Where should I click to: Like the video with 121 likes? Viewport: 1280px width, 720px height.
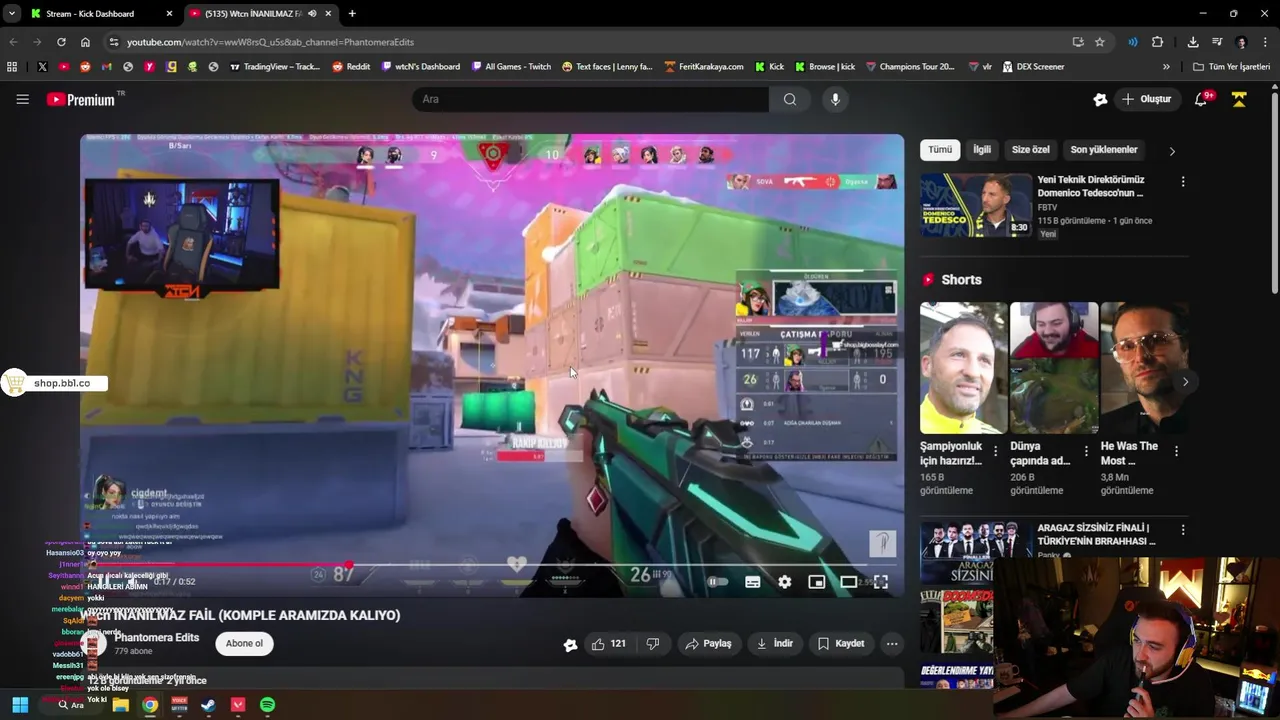(x=609, y=644)
